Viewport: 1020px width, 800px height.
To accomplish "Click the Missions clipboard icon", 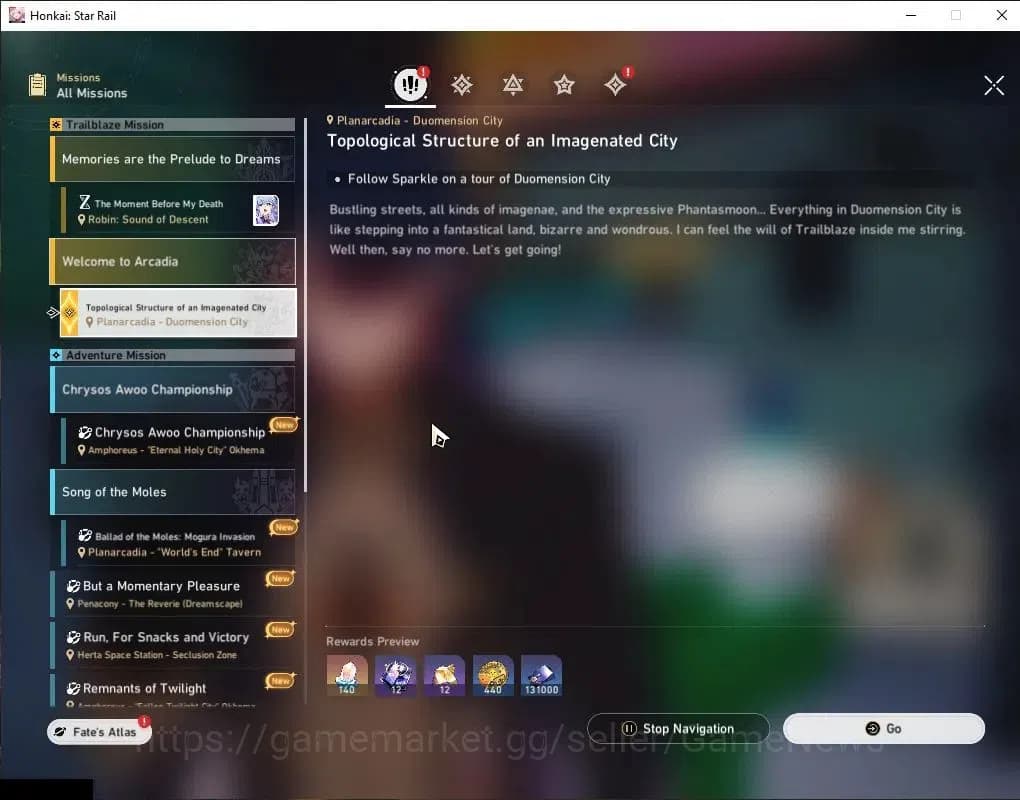I will 38,85.
